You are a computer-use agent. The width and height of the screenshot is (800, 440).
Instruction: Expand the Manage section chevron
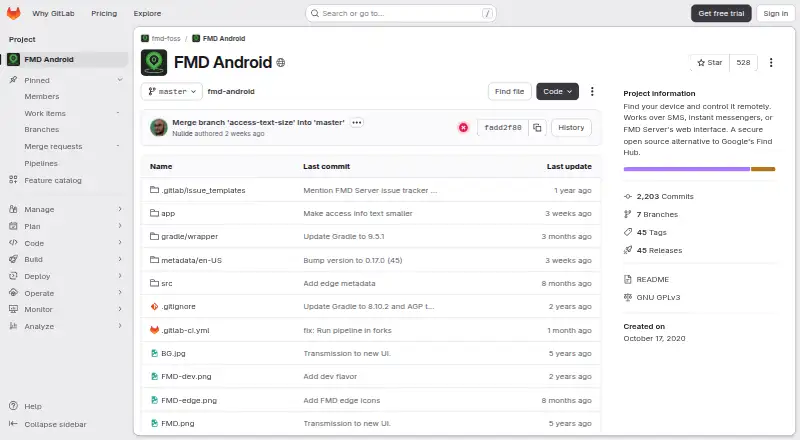click(x=120, y=209)
